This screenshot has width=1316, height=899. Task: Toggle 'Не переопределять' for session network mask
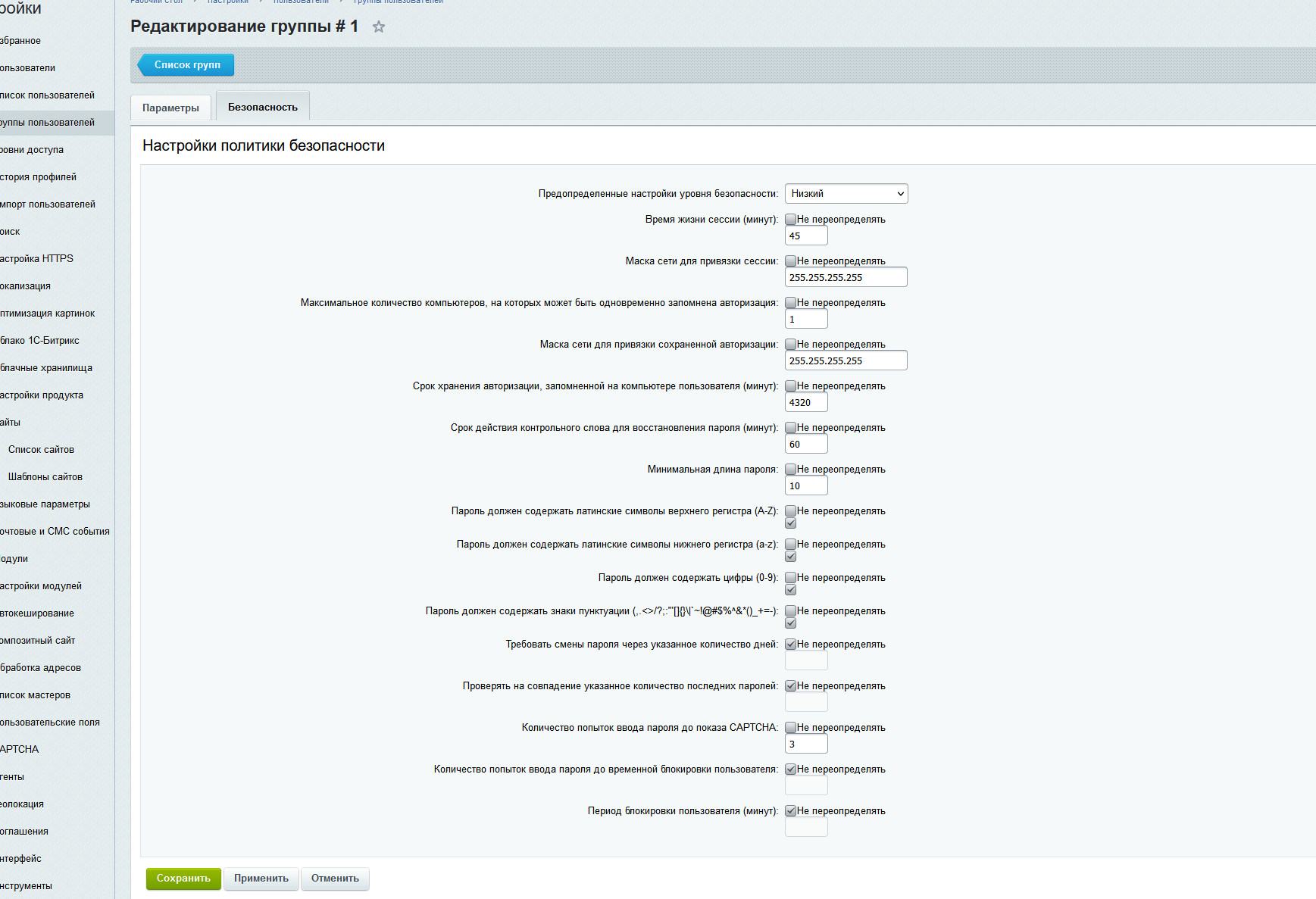click(x=791, y=261)
